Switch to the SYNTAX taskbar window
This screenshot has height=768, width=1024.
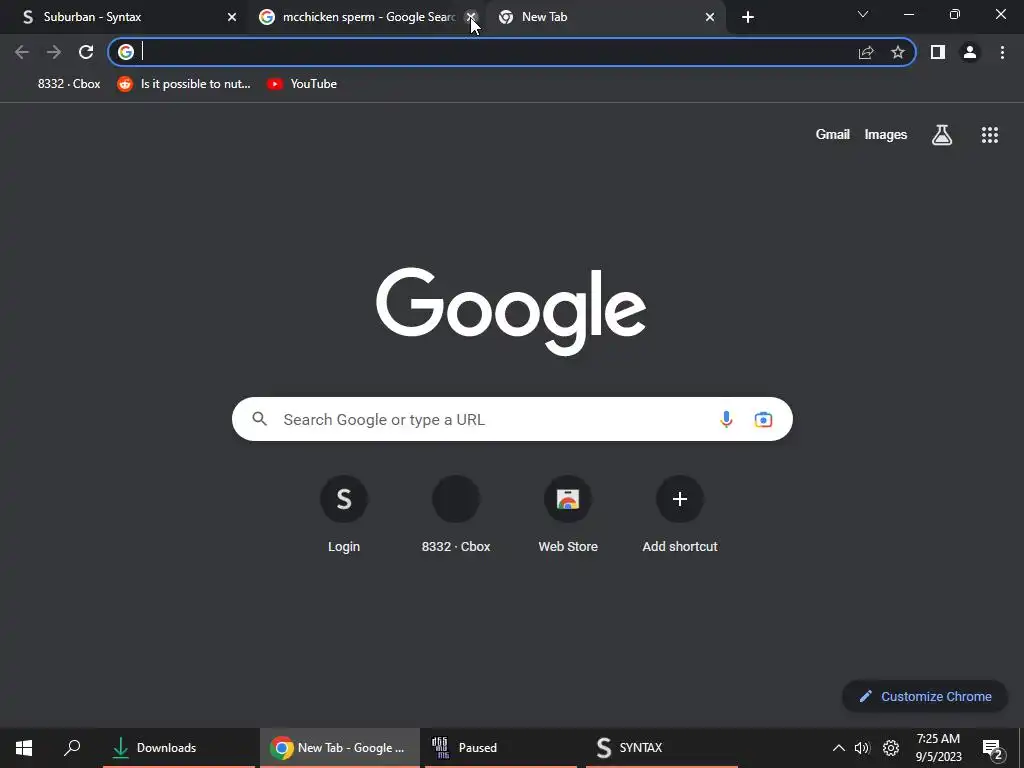(x=662, y=748)
